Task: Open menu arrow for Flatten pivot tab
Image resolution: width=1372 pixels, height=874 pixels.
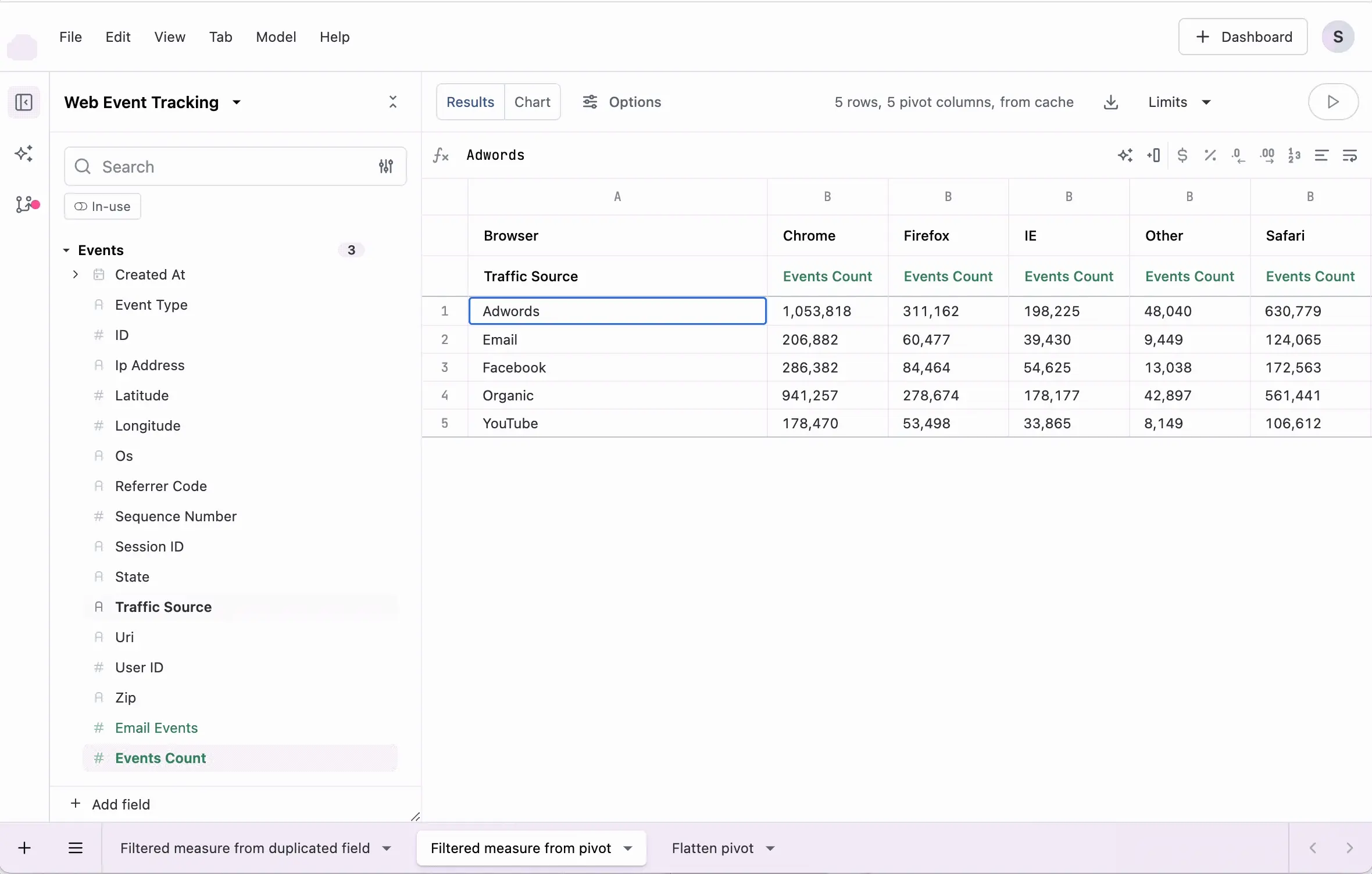Action: click(x=770, y=848)
